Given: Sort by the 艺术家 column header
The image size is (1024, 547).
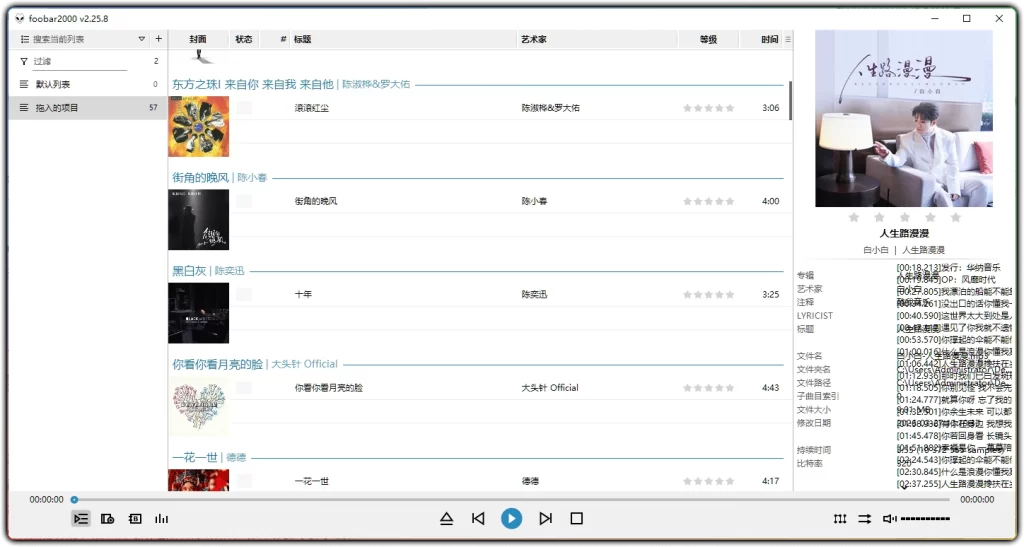Looking at the screenshot, I should pyautogui.click(x=597, y=39).
